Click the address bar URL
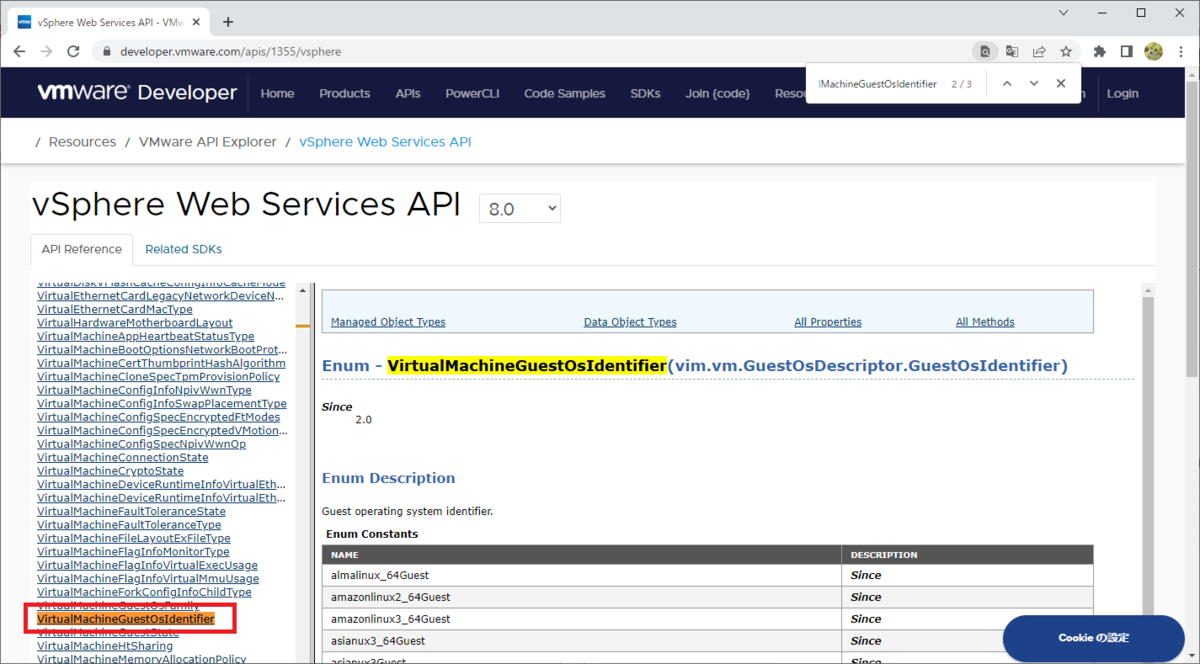 [231, 51]
